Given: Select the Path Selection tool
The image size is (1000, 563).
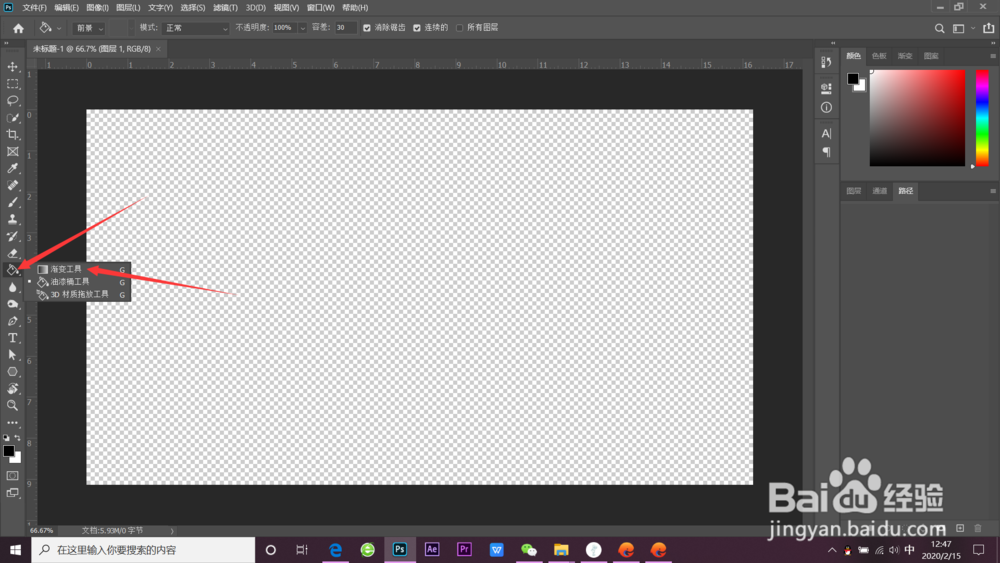Looking at the screenshot, I should click(12, 355).
